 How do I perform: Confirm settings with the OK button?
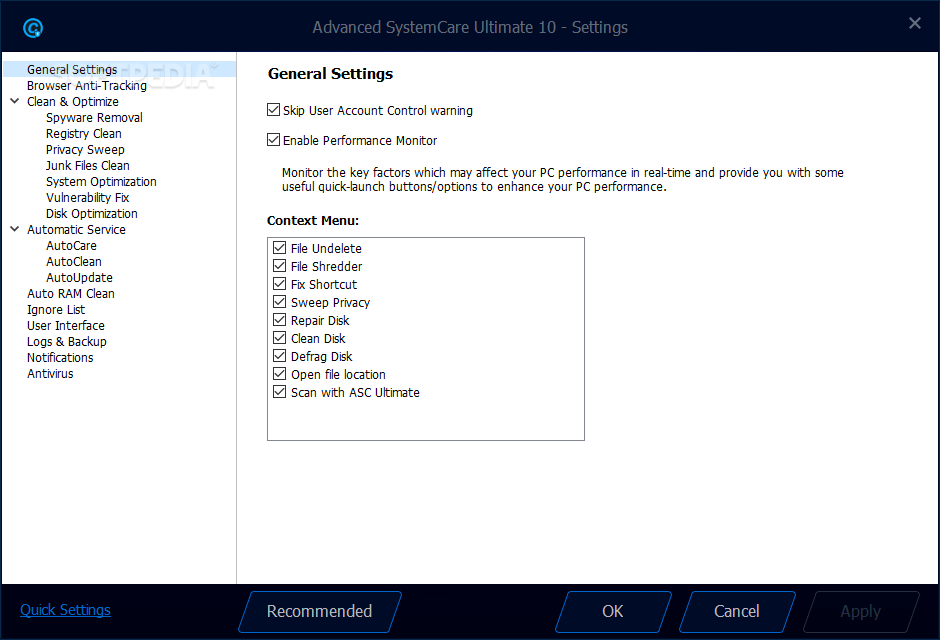613,612
